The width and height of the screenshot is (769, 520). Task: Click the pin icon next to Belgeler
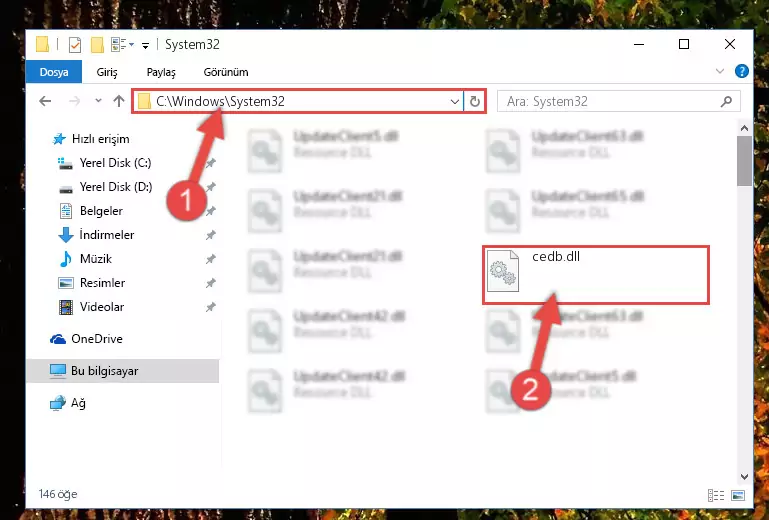[x=211, y=211]
